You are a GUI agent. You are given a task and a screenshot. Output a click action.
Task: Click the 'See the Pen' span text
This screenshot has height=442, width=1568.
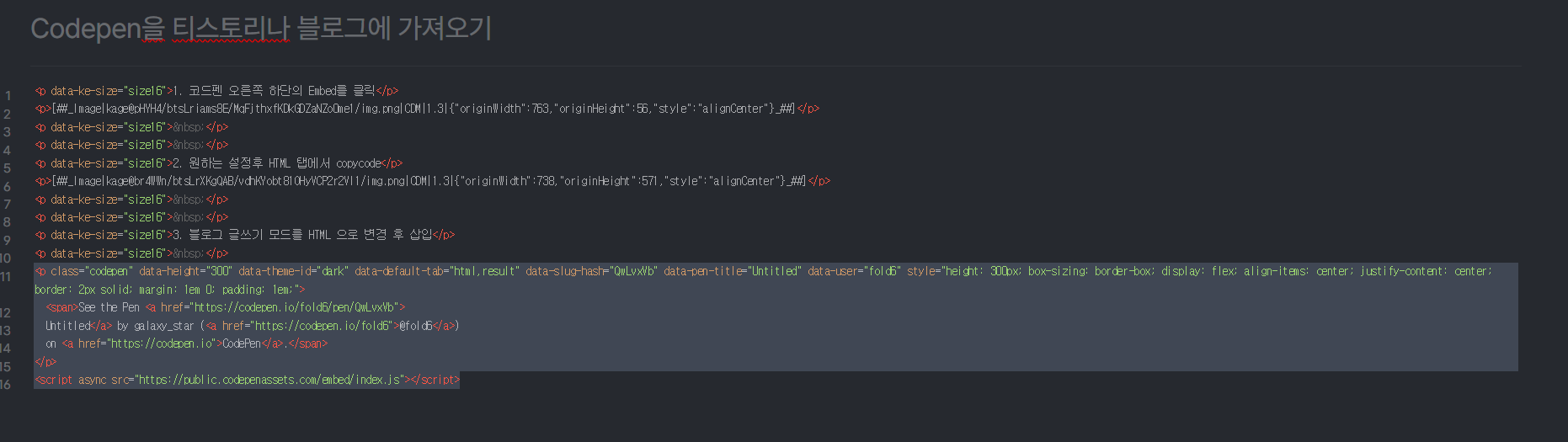click(109, 307)
